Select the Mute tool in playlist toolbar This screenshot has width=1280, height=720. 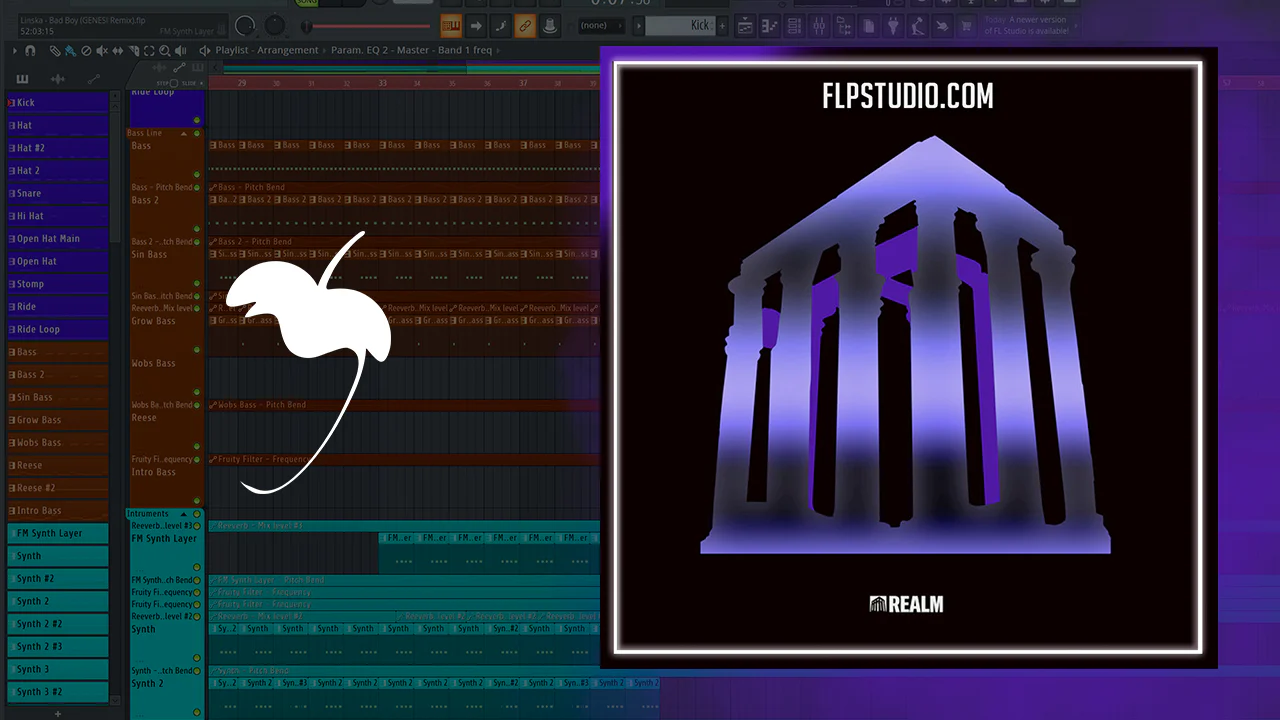tap(102, 50)
